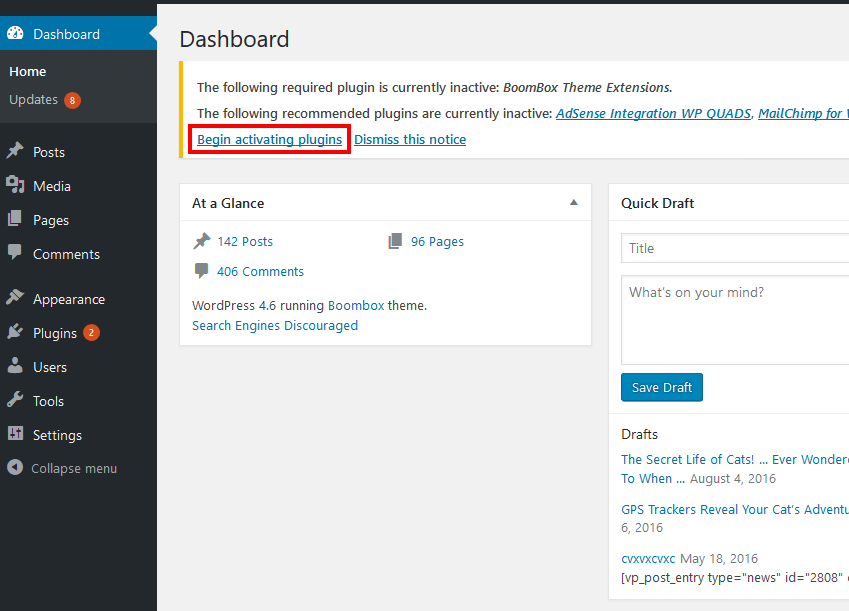The width and height of the screenshot is (849, 611).
Task: Click the Save Draft button
Action: (662, 387)
